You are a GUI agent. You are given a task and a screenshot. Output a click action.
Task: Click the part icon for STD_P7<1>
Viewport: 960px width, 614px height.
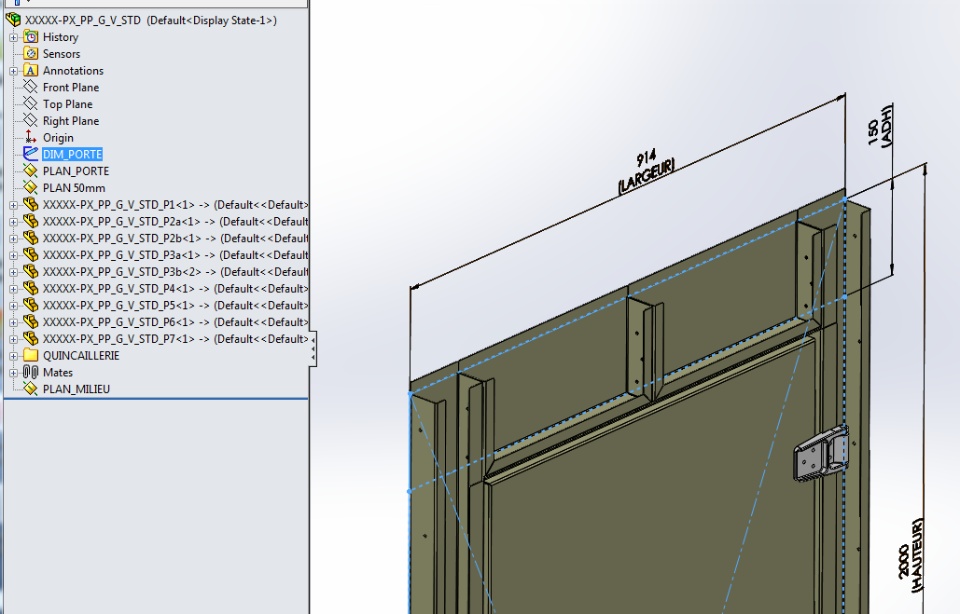click(x=31, y=339)
